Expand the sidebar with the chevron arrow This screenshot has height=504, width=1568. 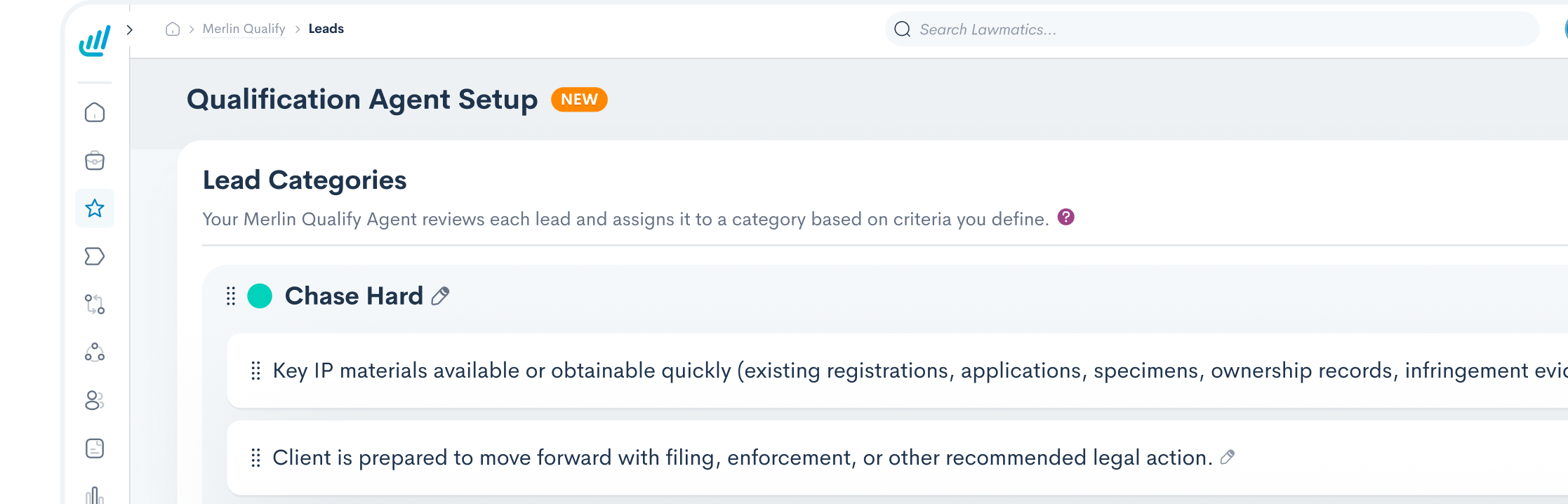130,29
